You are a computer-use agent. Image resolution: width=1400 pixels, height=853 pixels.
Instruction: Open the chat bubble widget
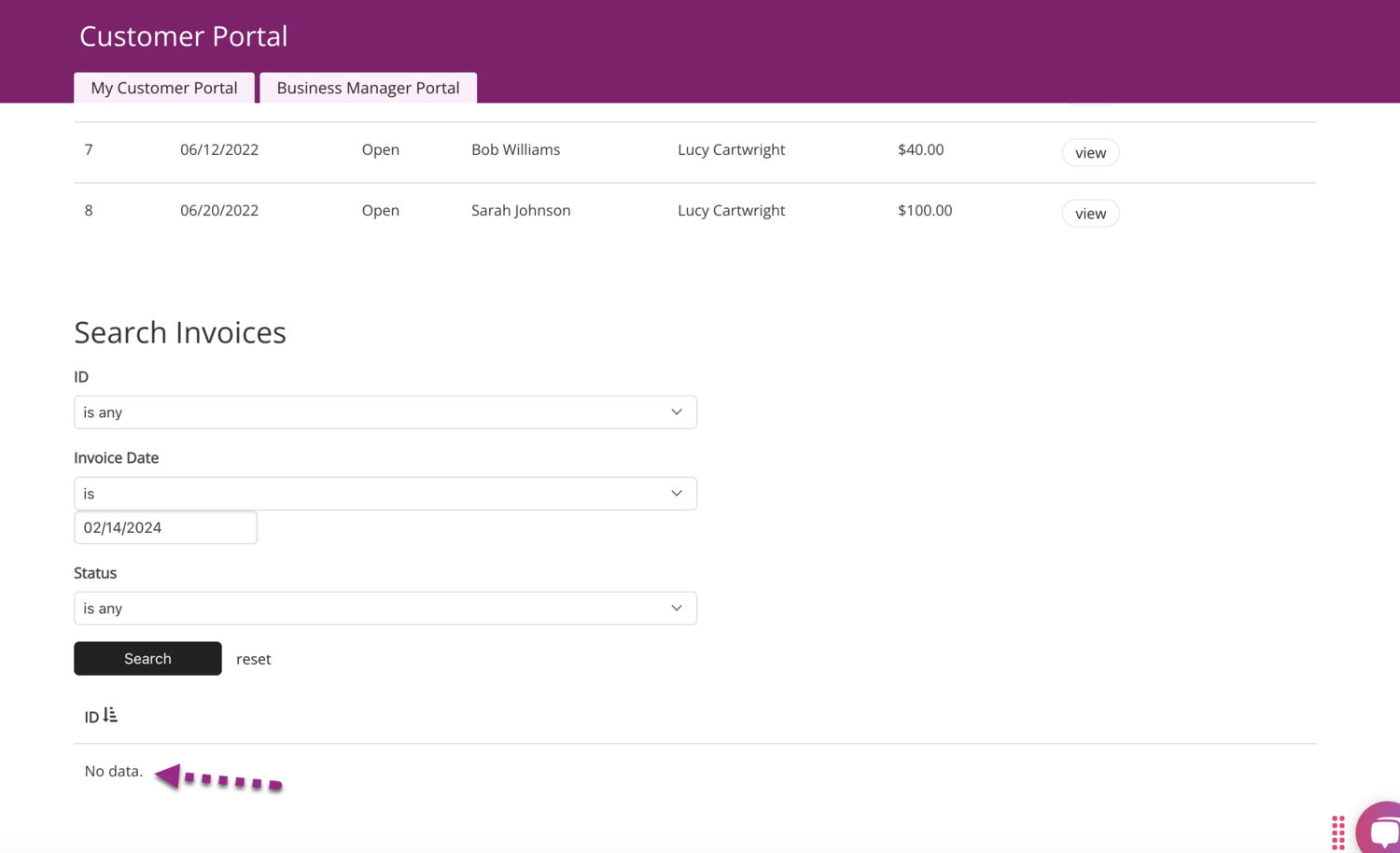(x=1381, y=830)
